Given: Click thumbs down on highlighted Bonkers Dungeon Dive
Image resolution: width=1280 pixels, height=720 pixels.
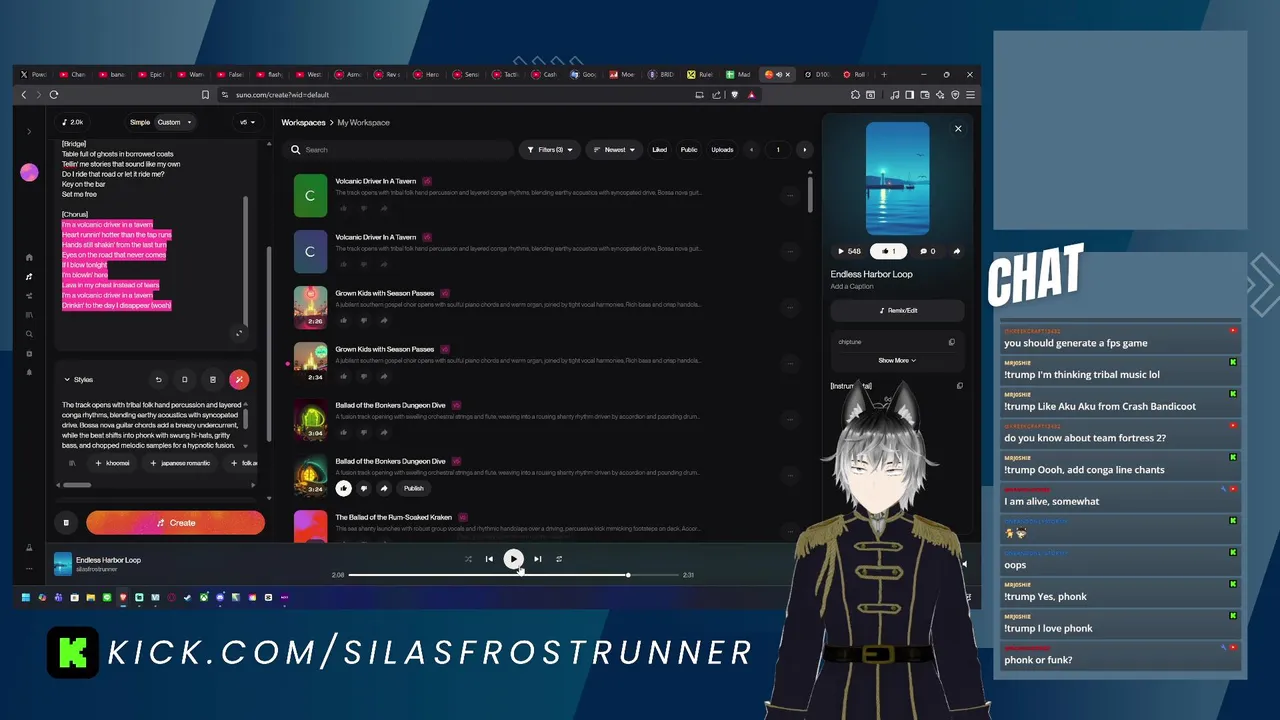Looking at the screenshot, I should (x=363, y=488).
